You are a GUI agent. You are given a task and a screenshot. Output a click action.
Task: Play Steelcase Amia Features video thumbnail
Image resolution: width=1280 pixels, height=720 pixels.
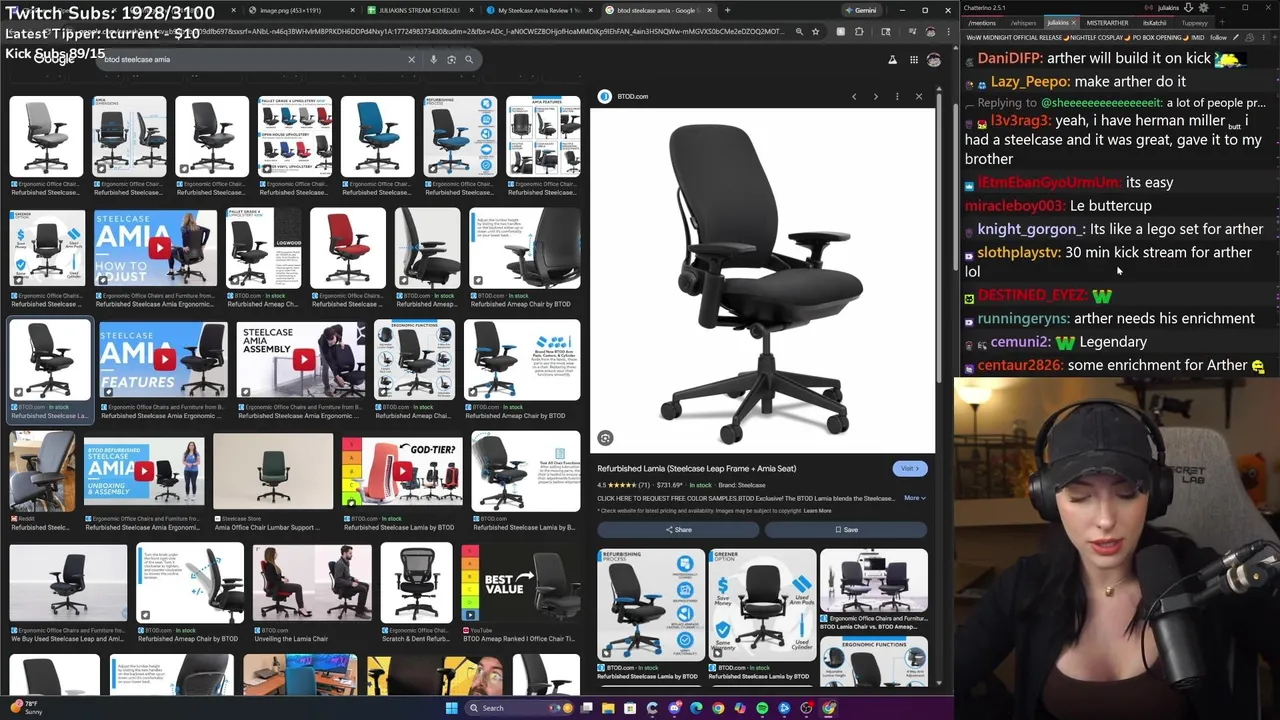163,360
